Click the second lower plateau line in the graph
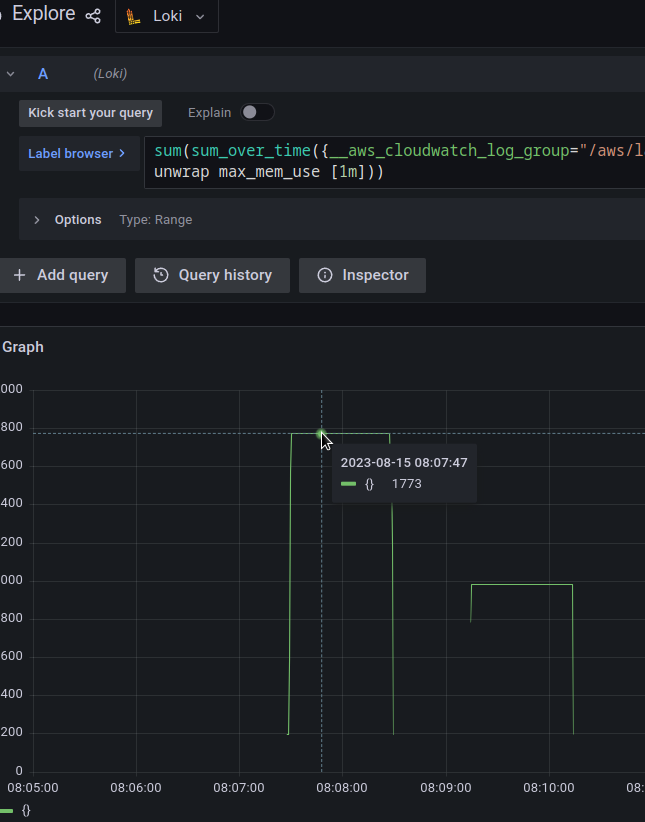The image size is (645, 822). [x=521, y=585]
